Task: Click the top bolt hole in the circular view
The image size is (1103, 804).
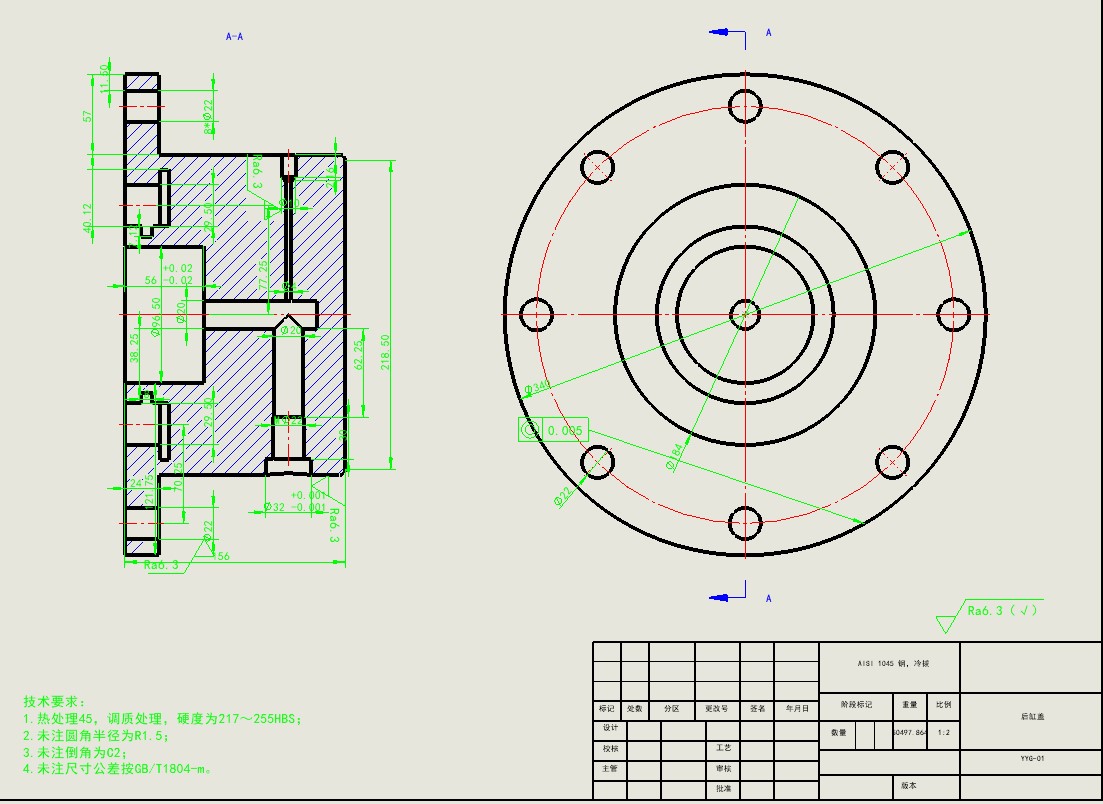Action: (x=746, y=105)
